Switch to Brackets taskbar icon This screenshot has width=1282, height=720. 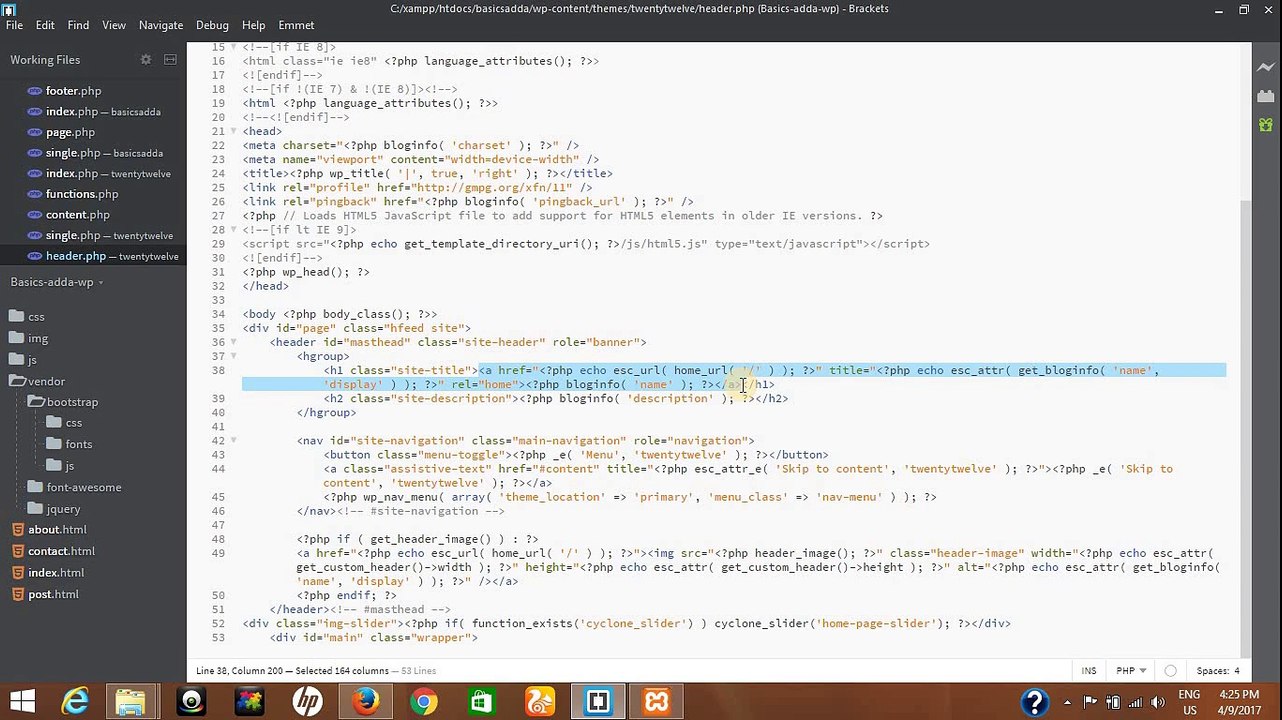(598, 701)
